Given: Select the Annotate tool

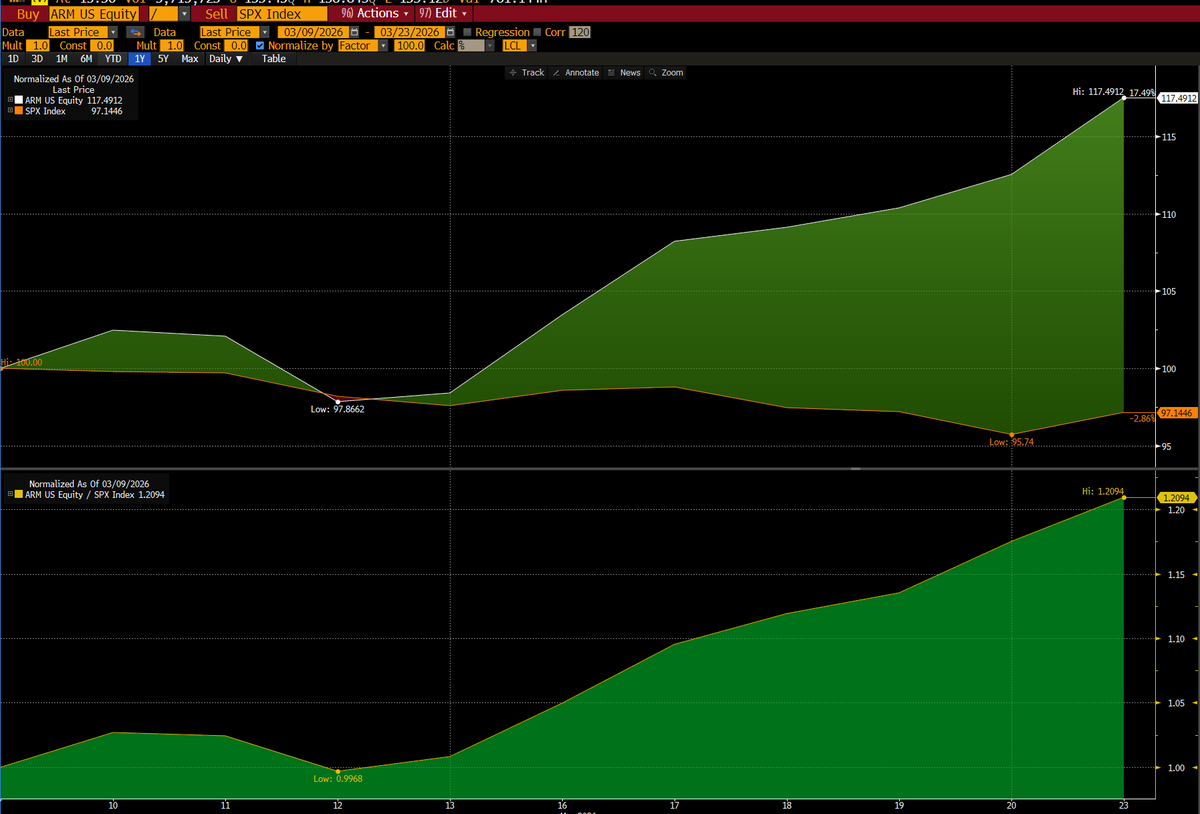Looking at the screenshot, I should pos(575,73).
